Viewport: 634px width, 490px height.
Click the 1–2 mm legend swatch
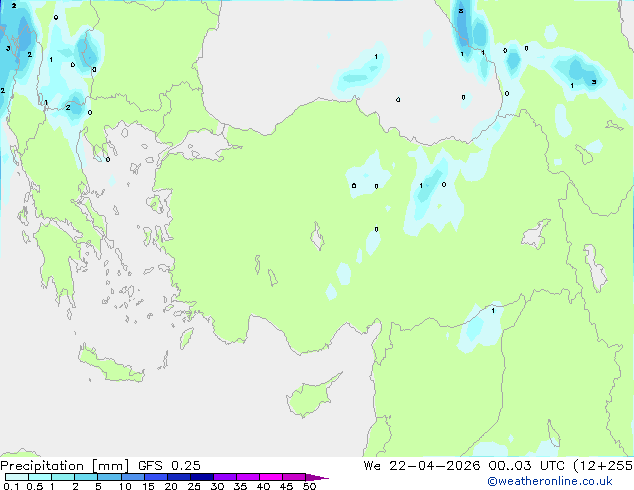tap(63, 477)
